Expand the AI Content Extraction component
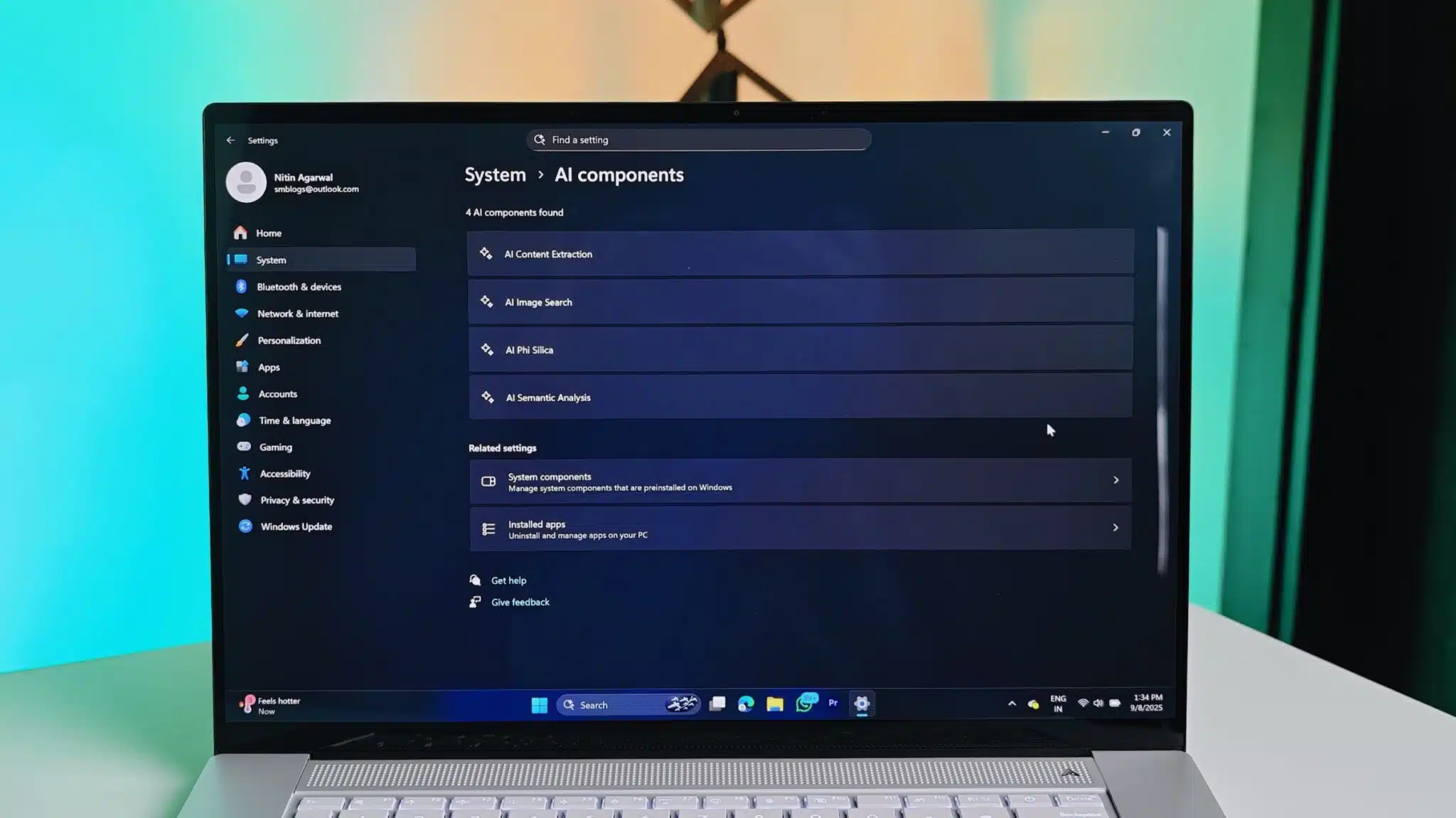Screen dimensions: 1456x818 coord(800,253)
